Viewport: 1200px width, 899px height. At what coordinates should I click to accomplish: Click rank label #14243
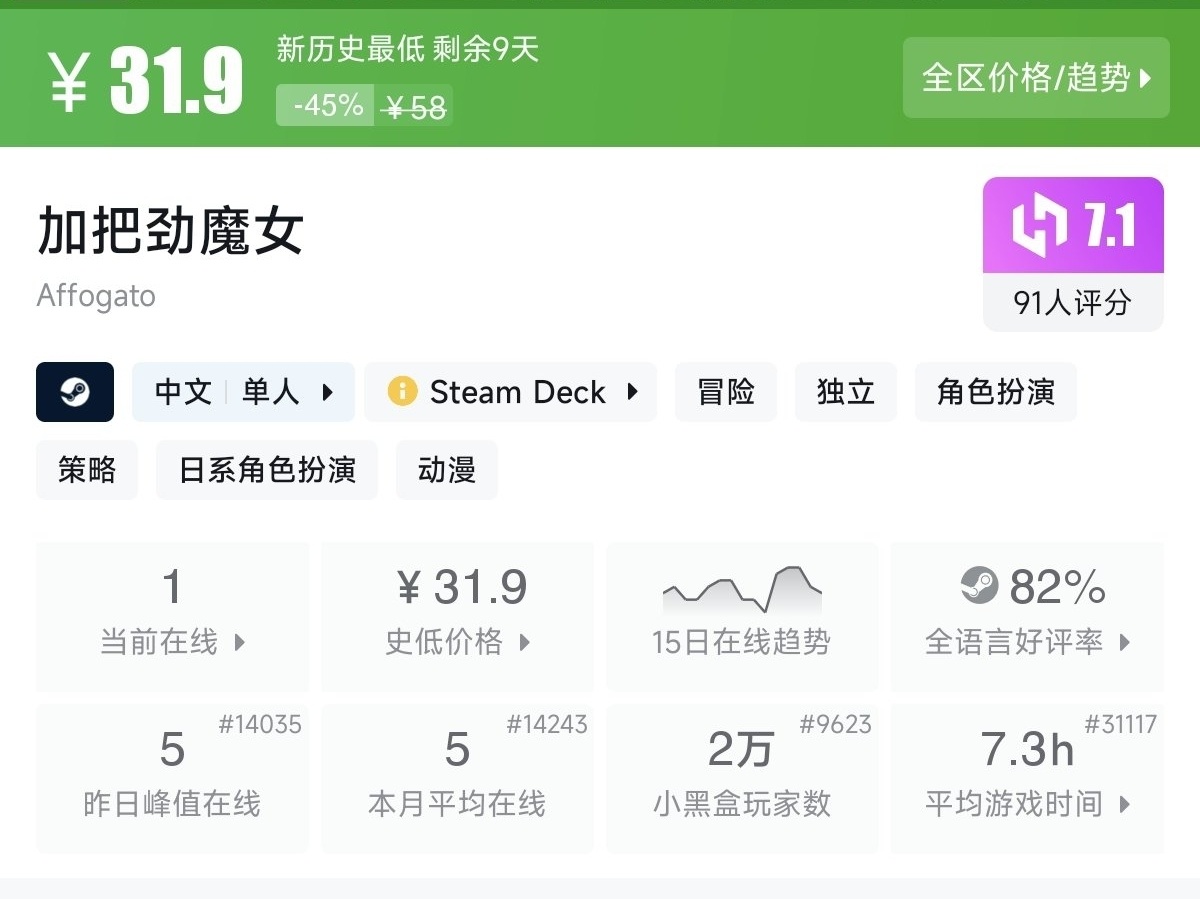[x=546, y=724]
